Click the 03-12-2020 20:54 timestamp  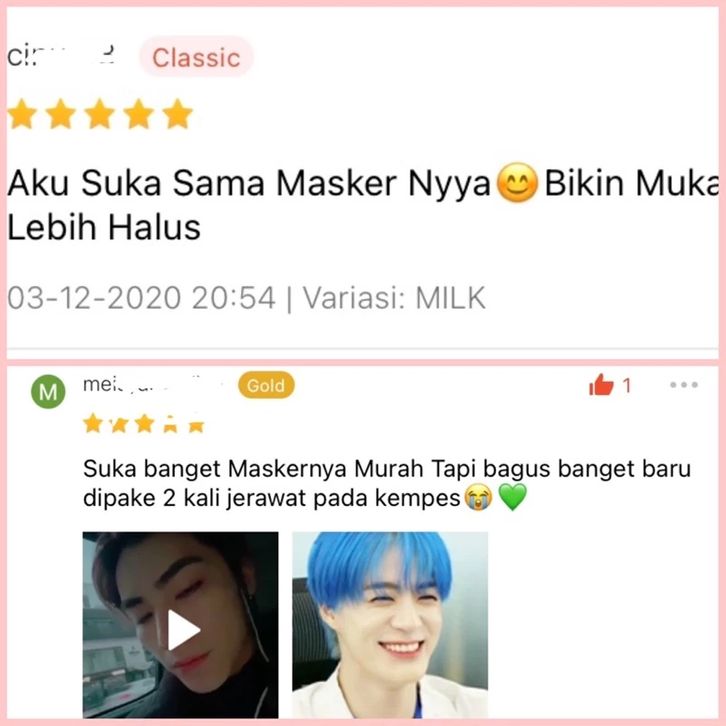pos(142,298)
